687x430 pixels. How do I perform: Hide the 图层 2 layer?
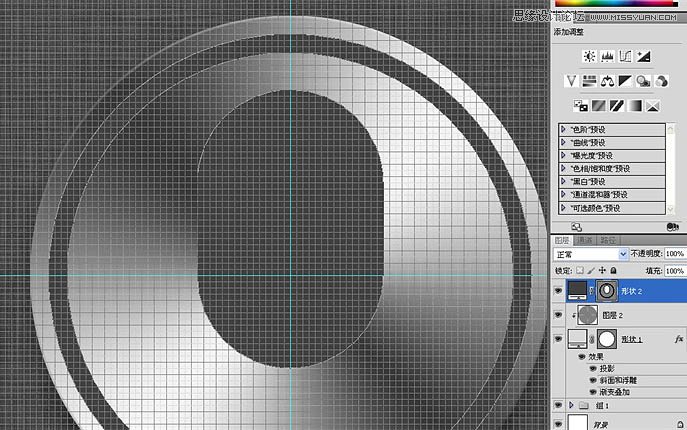[558, 315]
